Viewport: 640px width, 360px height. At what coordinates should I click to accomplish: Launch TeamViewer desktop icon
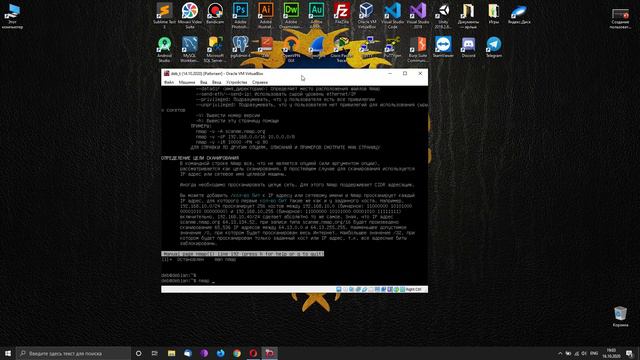click(x=443, y=47)
